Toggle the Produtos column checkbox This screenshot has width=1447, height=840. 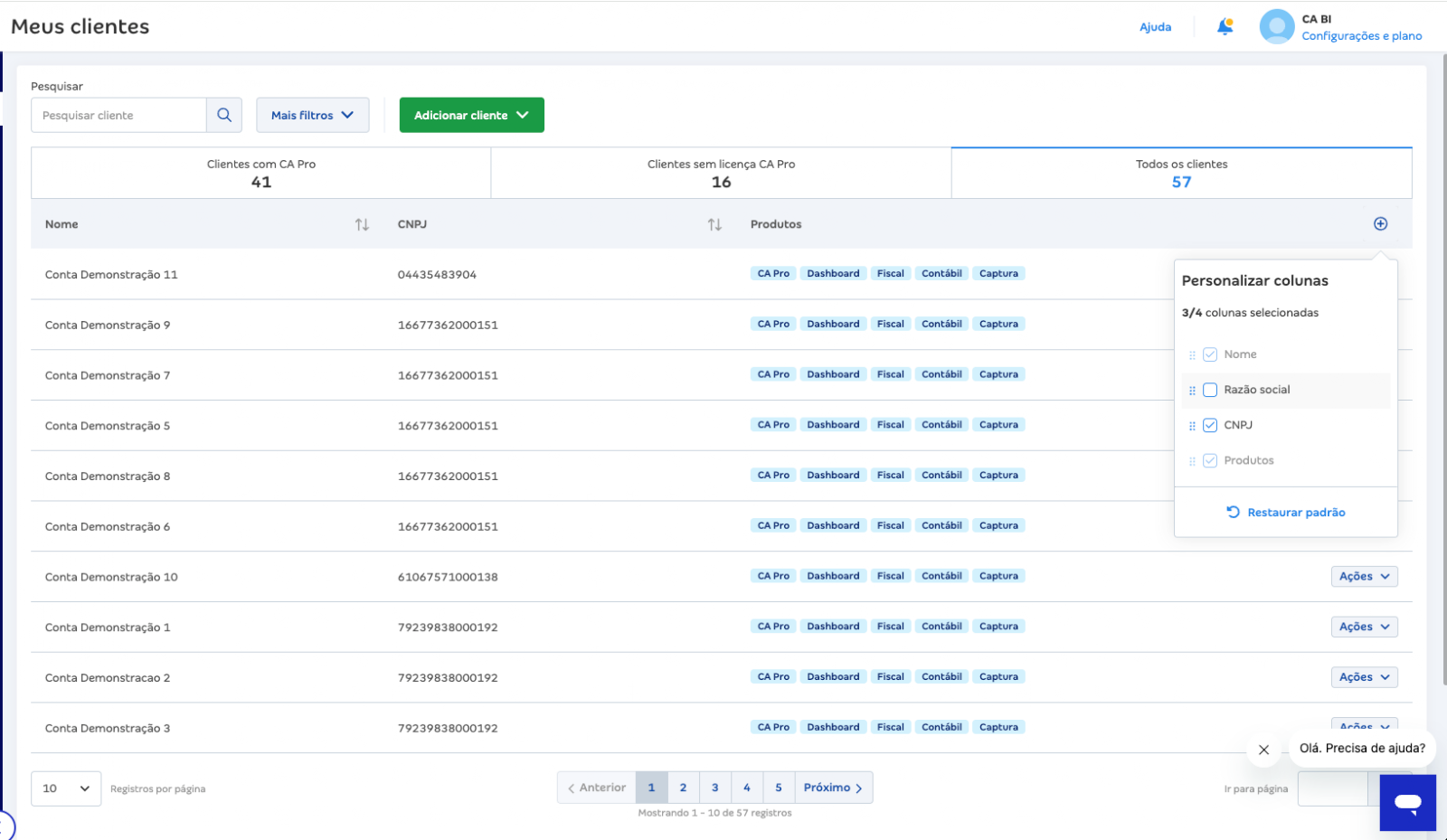point(1210,461)
